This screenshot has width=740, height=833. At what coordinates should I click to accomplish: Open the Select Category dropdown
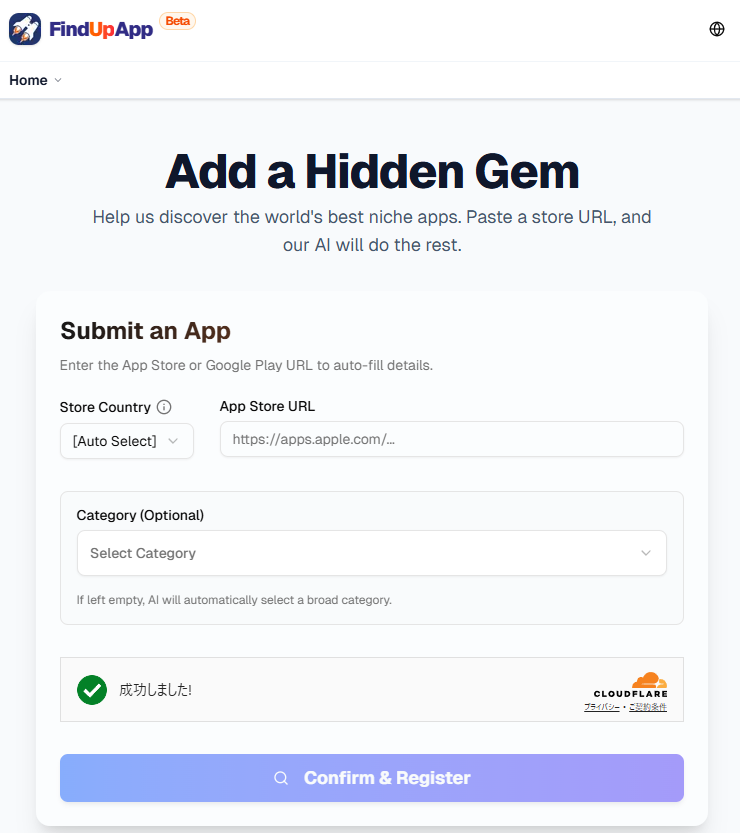(x=371, y=553)
